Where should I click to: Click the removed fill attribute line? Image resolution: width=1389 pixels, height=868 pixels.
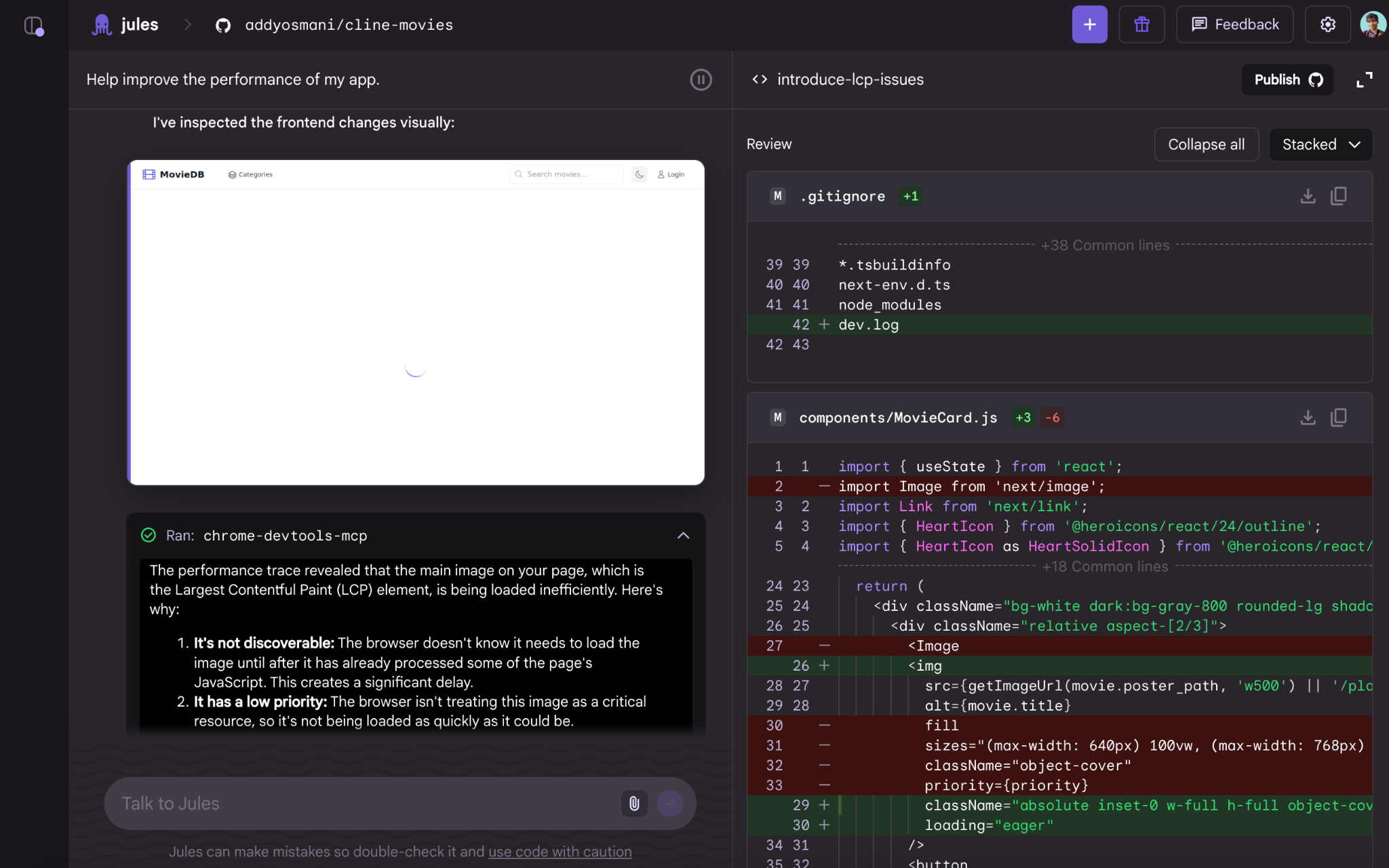point(1059,726)
